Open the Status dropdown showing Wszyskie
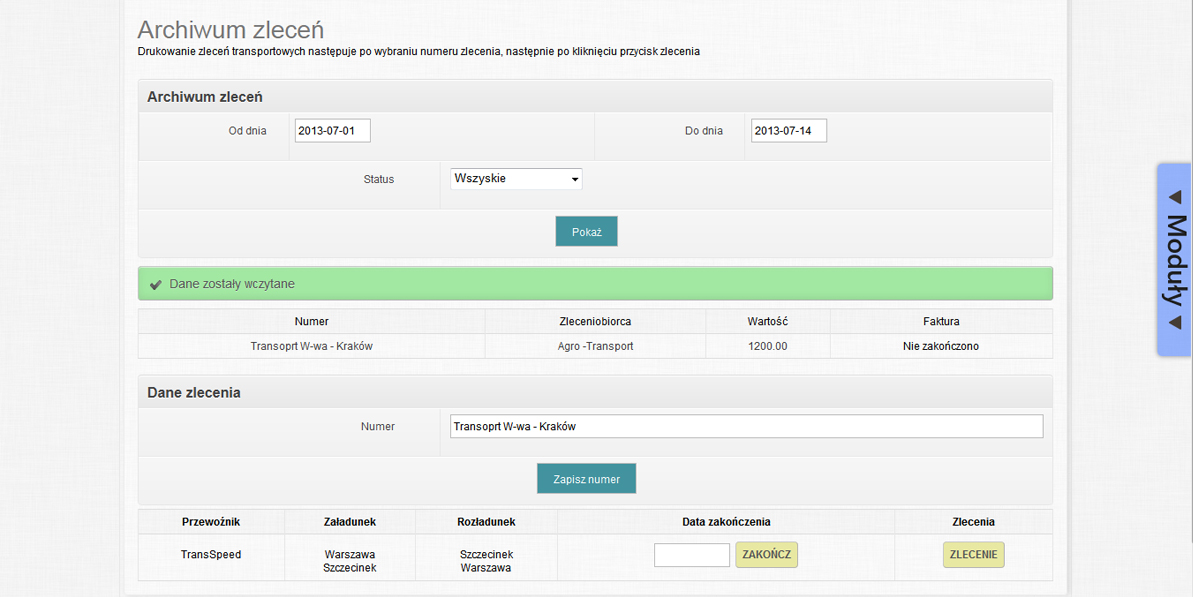This screenshot has height=597, width=1193. tap(516, 179)
